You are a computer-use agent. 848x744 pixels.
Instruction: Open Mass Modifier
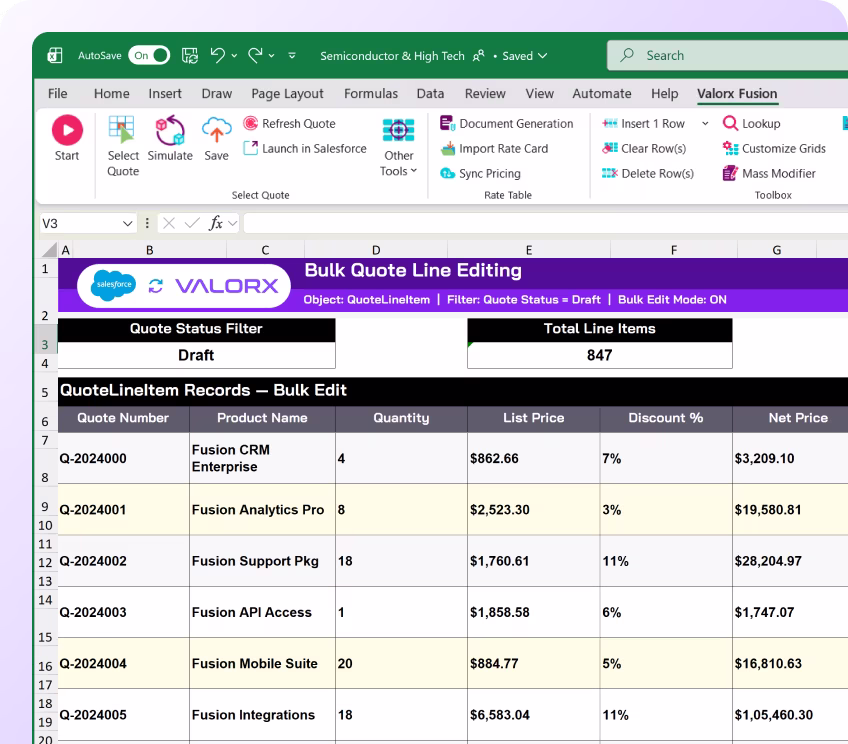click(x=769, y=173)
